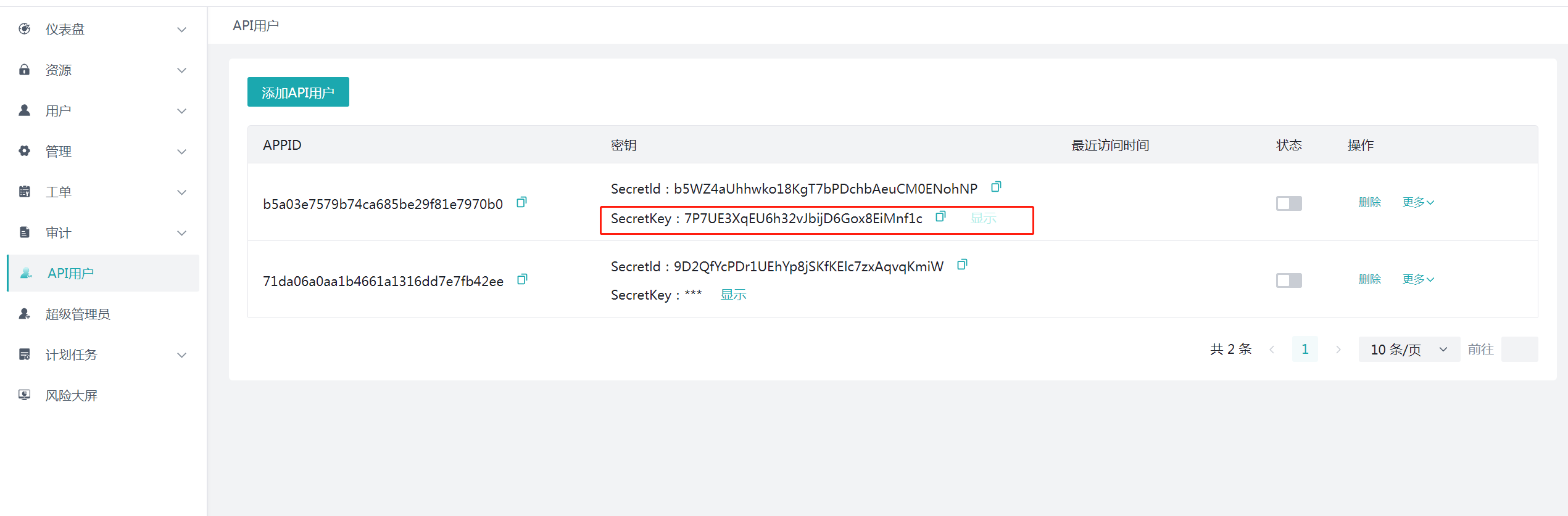Image resolution: width=1568 pixels, height=516 pixels.
Task: Click 显示 to reveal second SecretKey
Action: (733, 295)
